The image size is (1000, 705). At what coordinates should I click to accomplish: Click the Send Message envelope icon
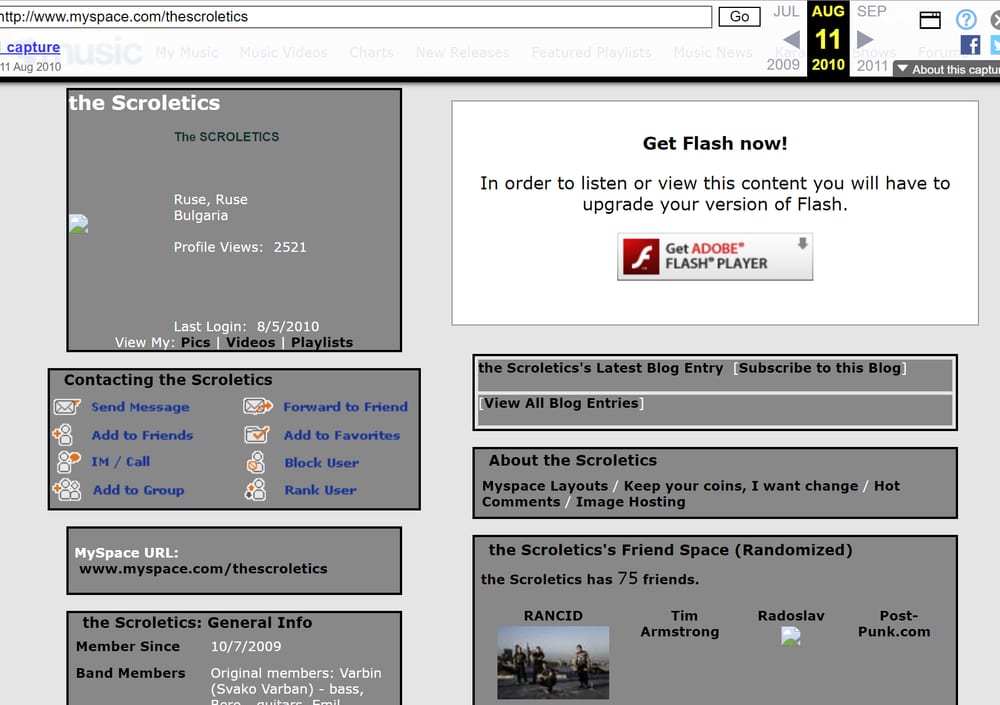[x=66, y=406]
